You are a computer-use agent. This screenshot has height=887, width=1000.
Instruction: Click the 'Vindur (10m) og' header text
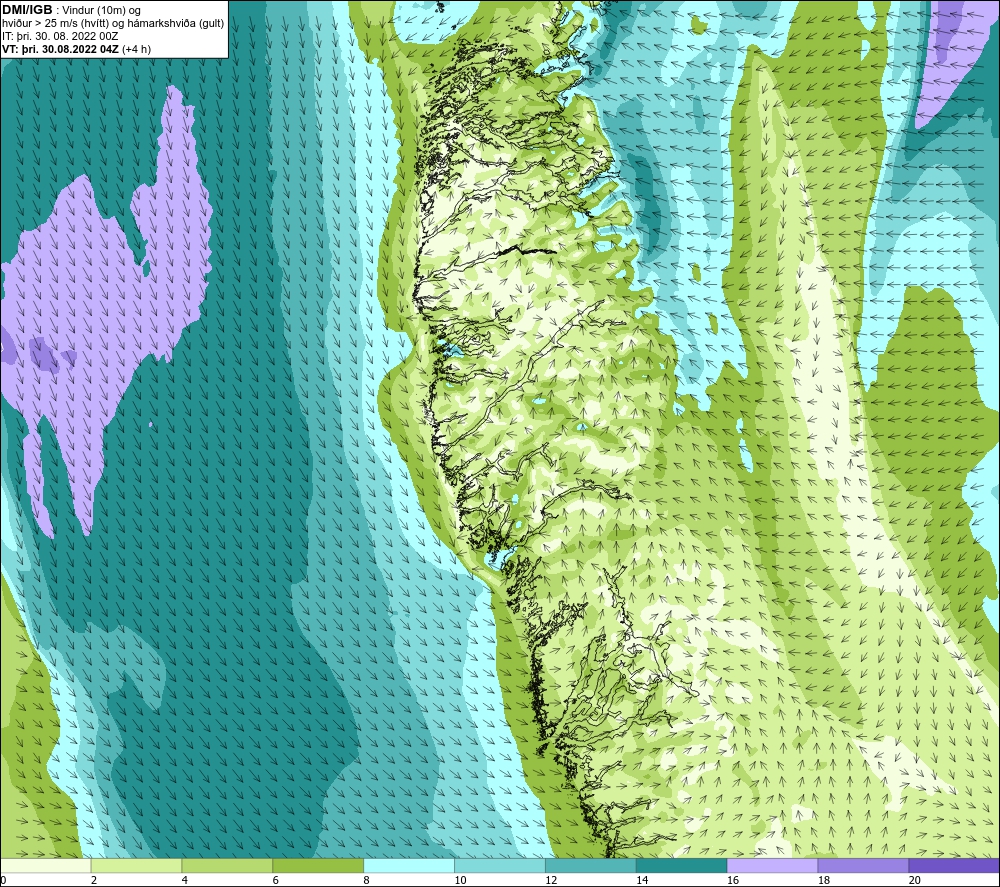coord(101,10)
